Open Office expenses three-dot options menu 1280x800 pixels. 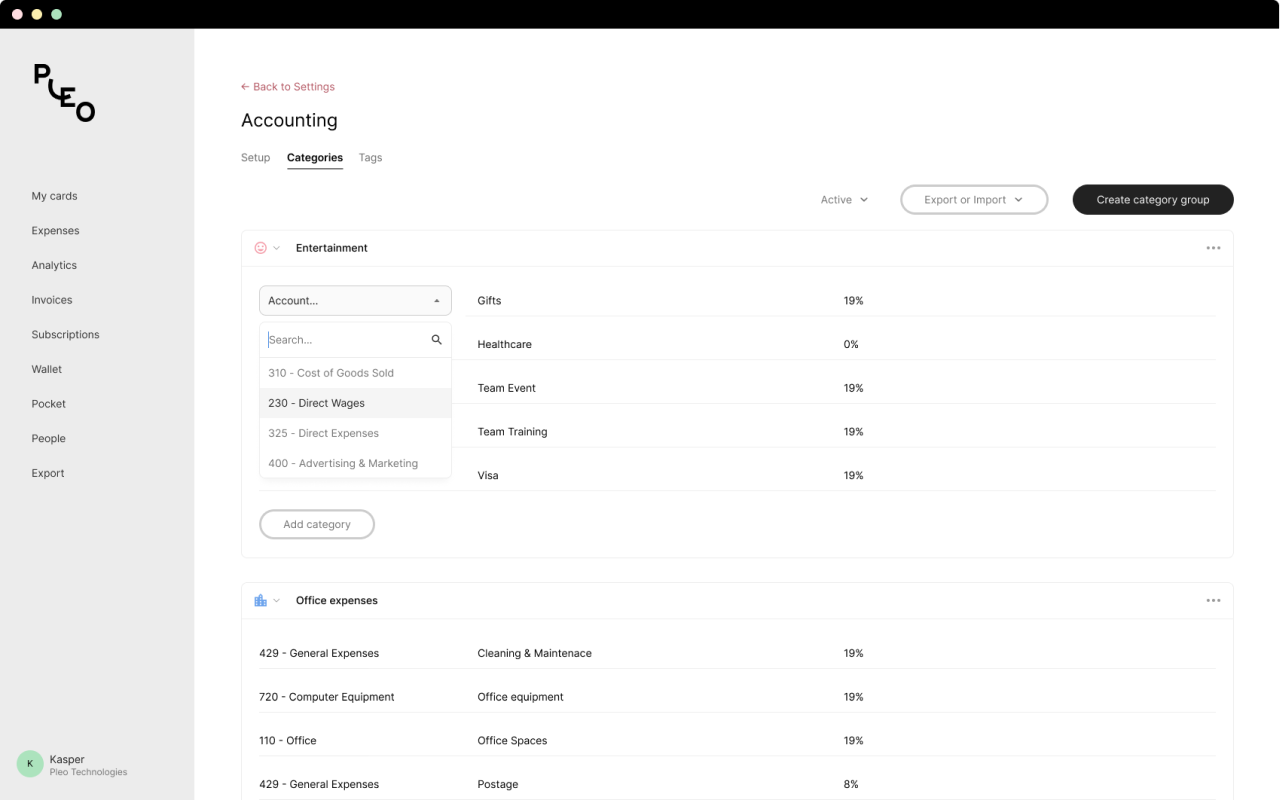pos(1213,601)
